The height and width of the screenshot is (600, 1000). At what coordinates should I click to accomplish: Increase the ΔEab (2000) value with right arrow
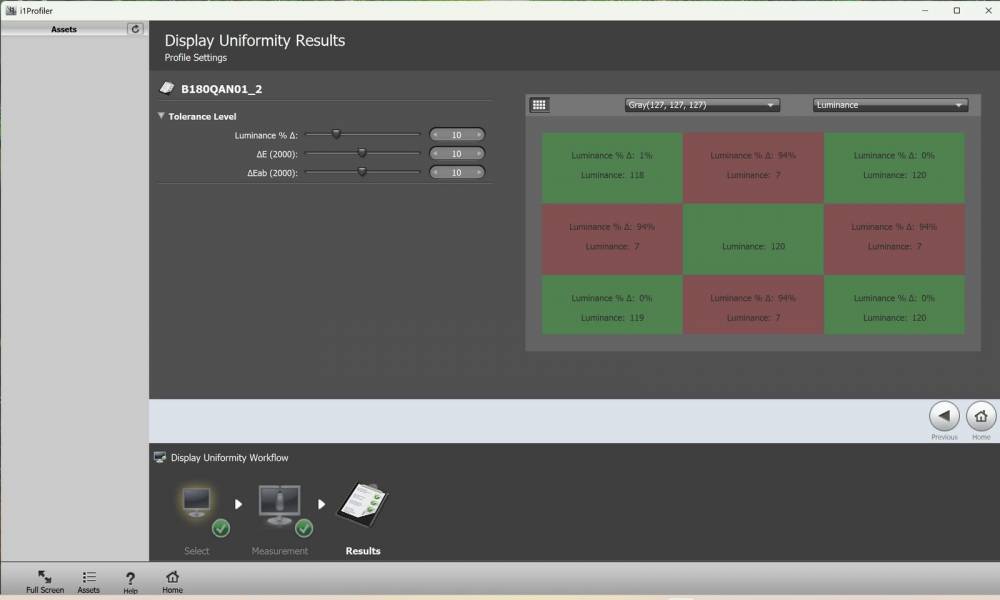(479, 172)
